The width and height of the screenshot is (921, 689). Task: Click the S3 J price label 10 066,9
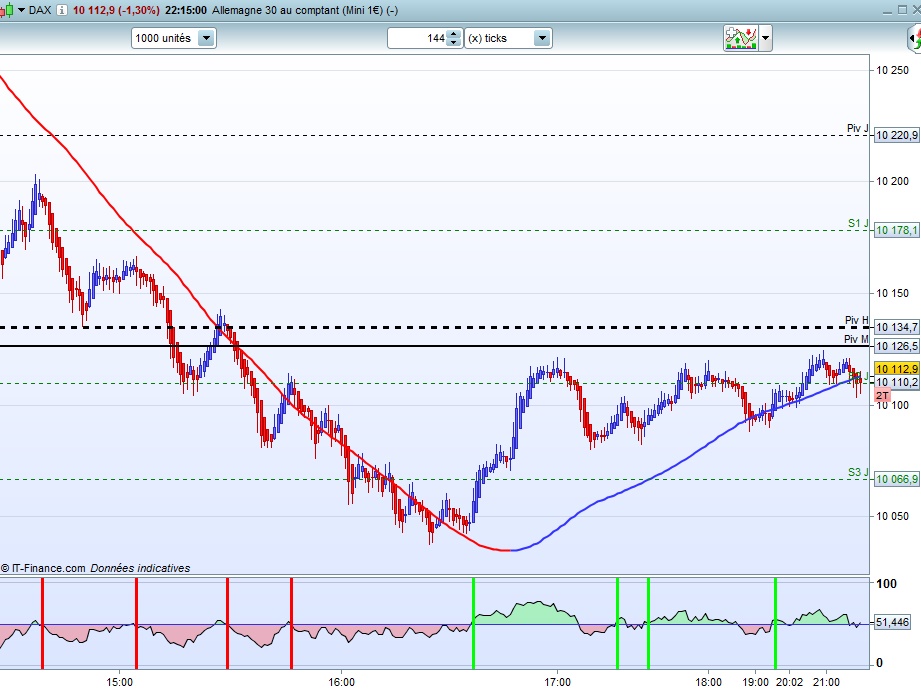[896, 479]
